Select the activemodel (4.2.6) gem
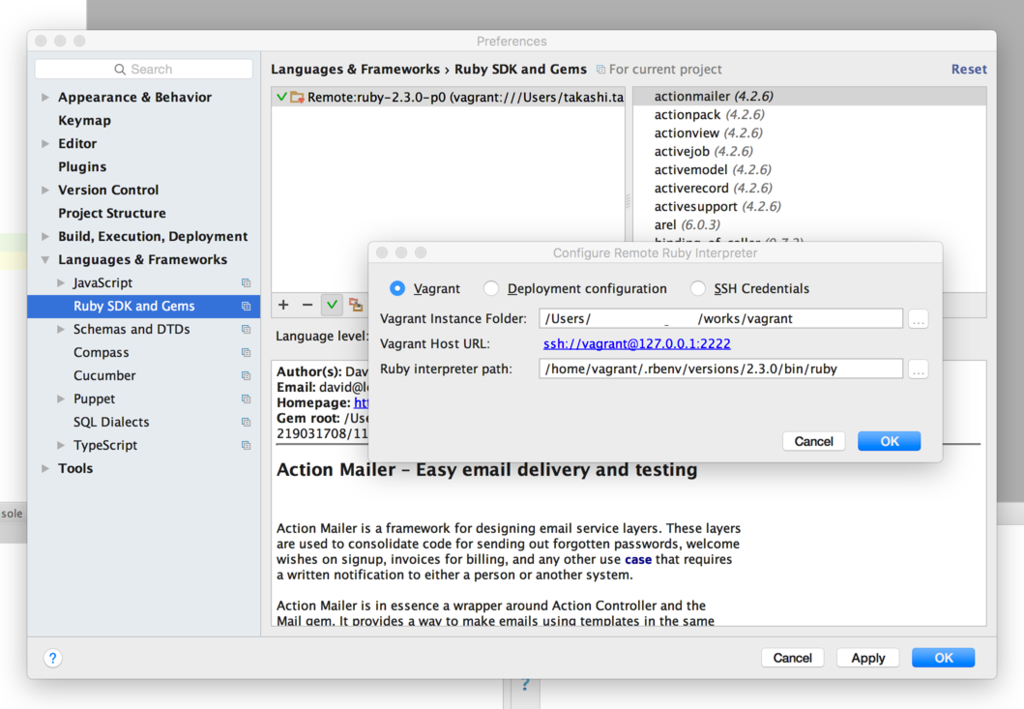This screenshot has height=709, width=1024. 809,170
